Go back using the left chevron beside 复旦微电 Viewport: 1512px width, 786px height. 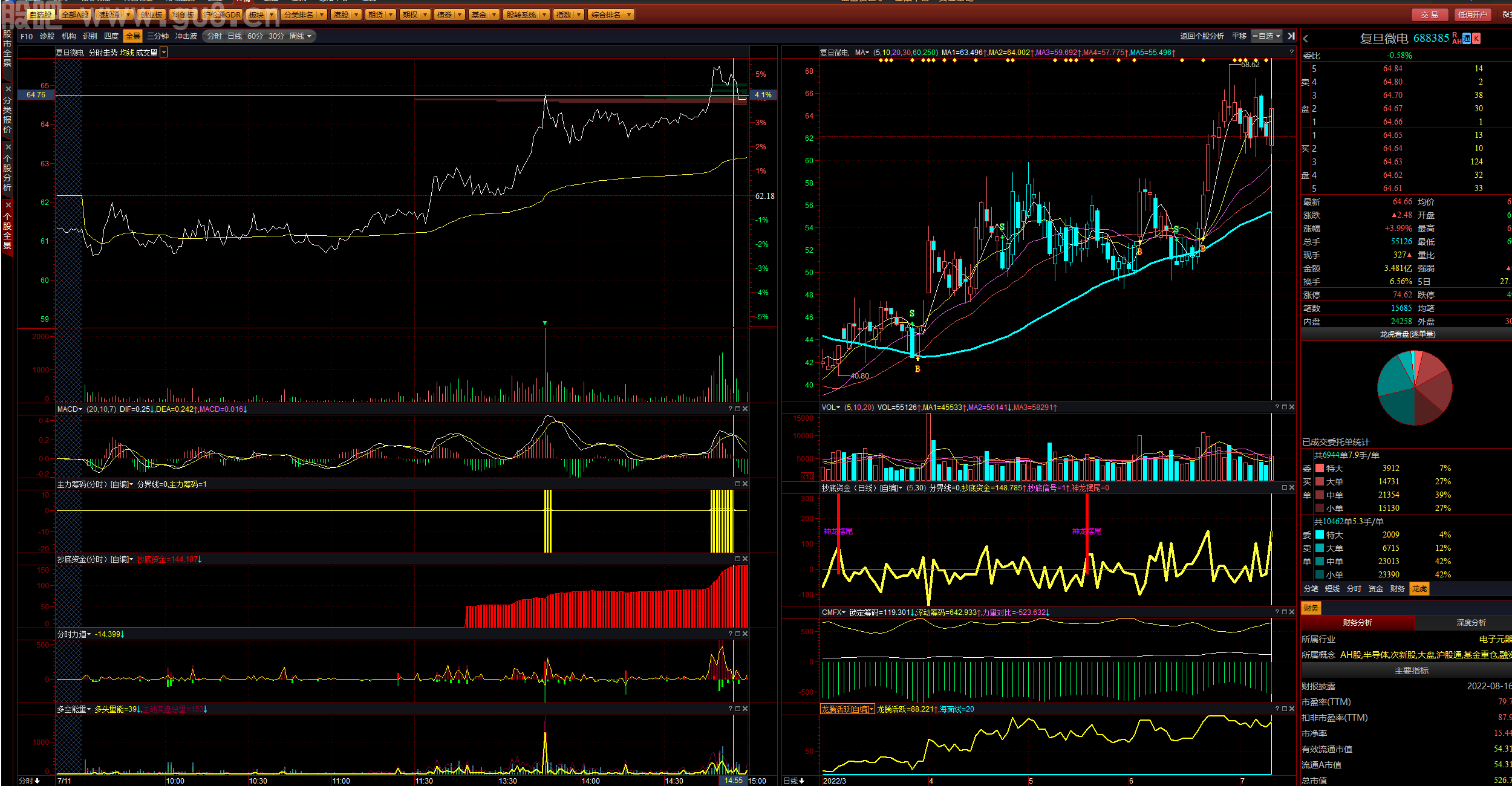pos(1306,39)
